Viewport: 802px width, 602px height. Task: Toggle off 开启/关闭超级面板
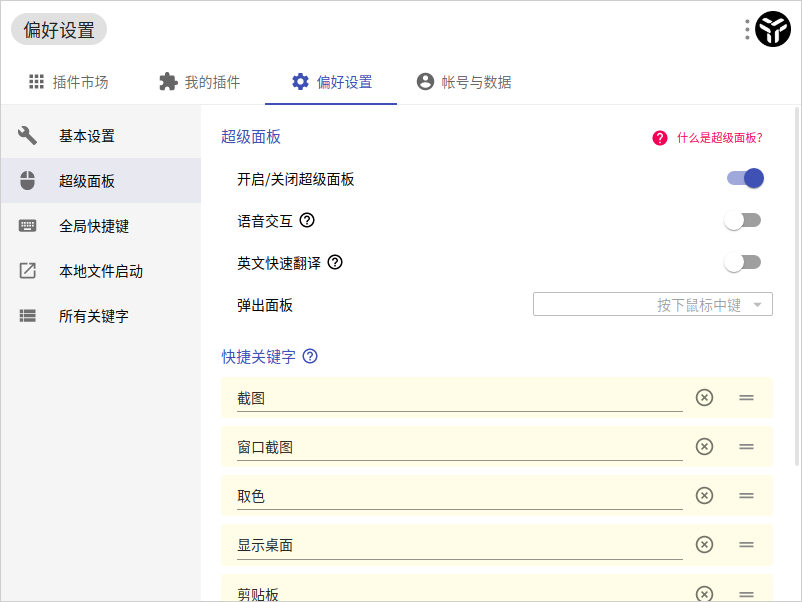pyautogui.click(x=742, y=177)
